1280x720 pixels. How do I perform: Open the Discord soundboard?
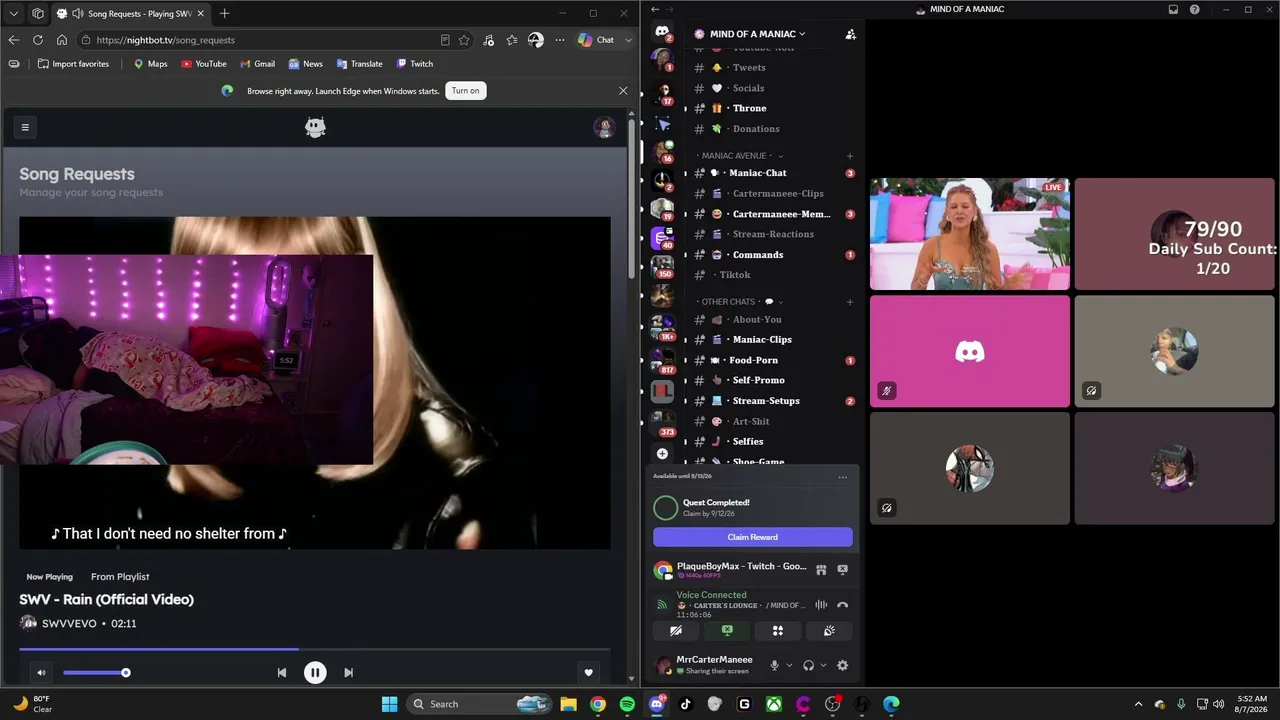[x=829, y=631]
